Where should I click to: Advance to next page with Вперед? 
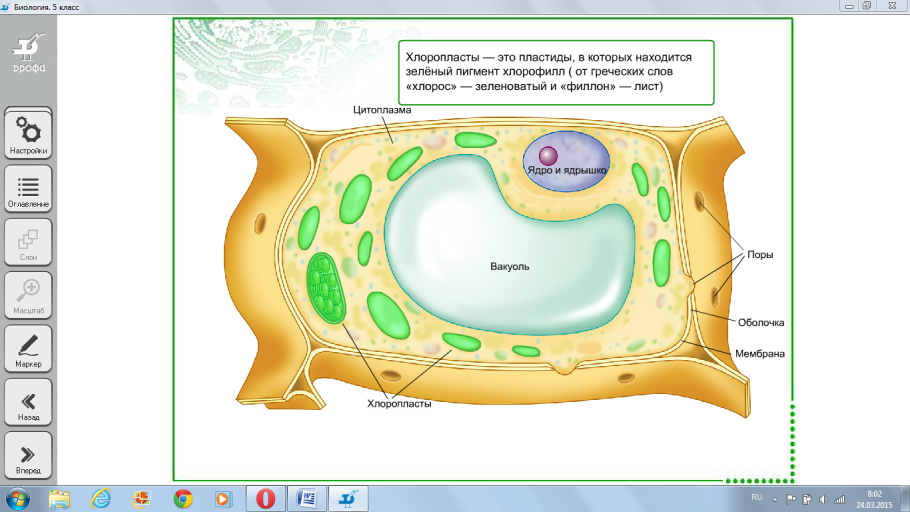click(29, 455)
